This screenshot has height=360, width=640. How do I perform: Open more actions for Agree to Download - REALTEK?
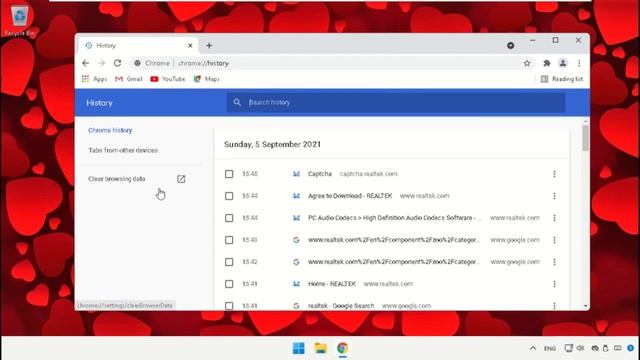click(x=554, y=196)
